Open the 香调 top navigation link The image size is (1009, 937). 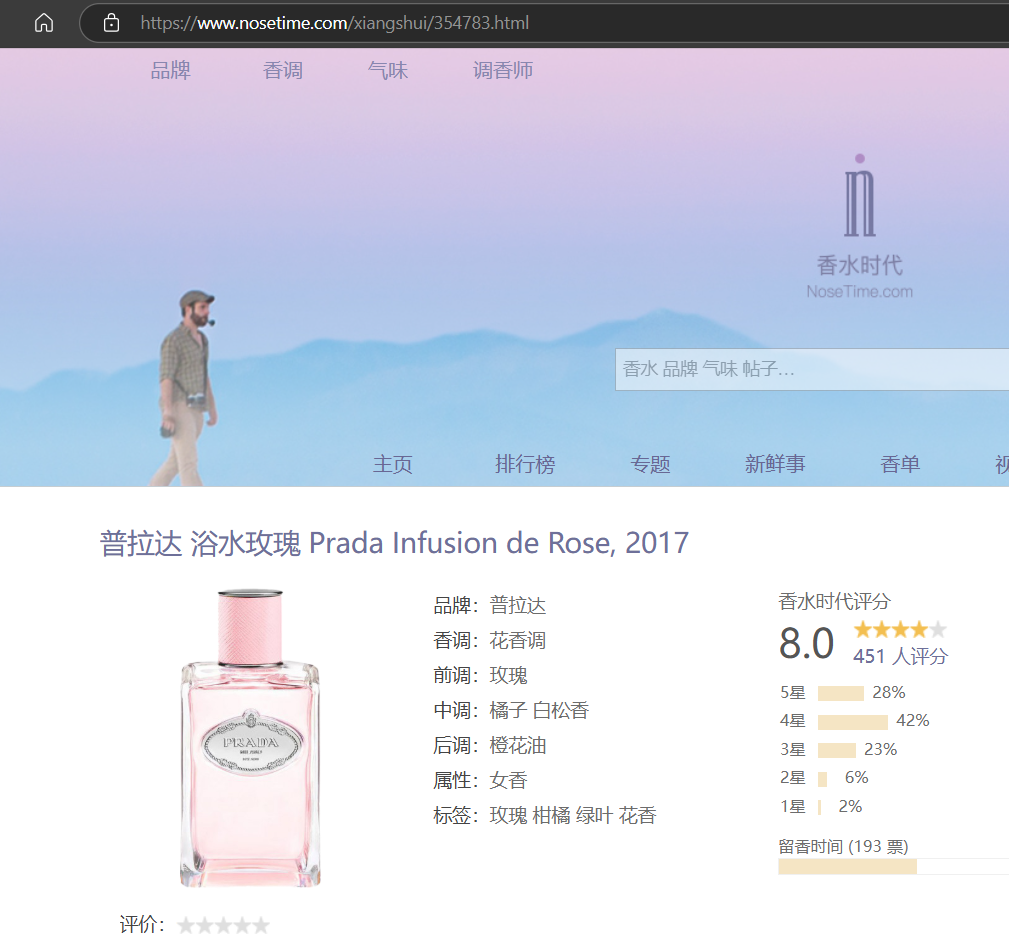pos(282,70)
